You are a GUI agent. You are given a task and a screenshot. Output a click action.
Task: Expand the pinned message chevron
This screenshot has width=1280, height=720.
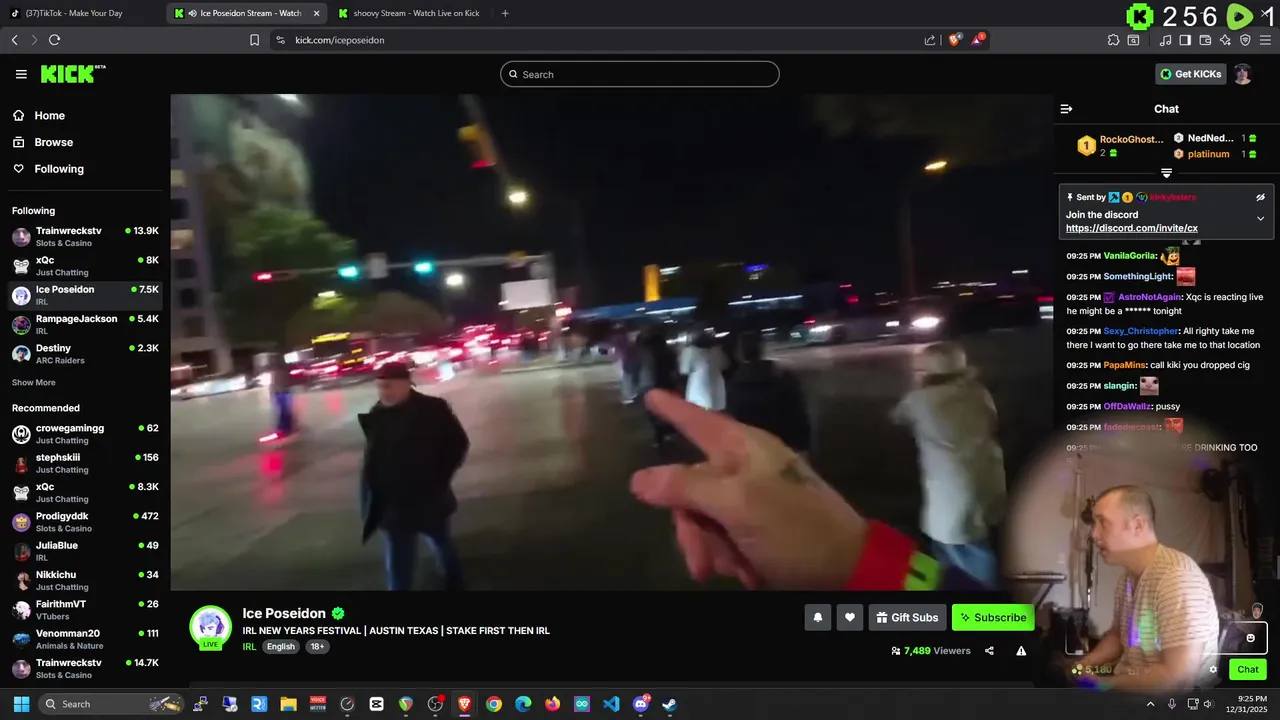[1260, 218]
